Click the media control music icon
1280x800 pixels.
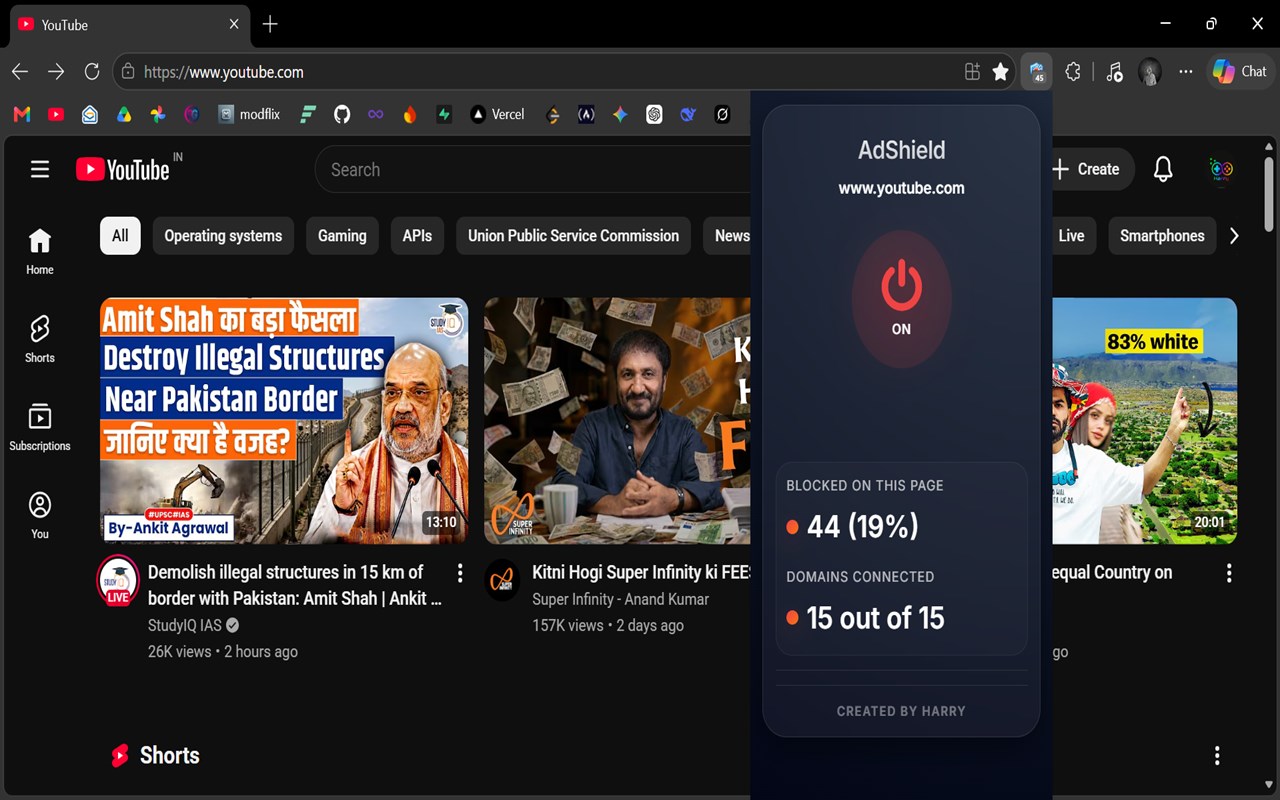tap(1114, 72)
